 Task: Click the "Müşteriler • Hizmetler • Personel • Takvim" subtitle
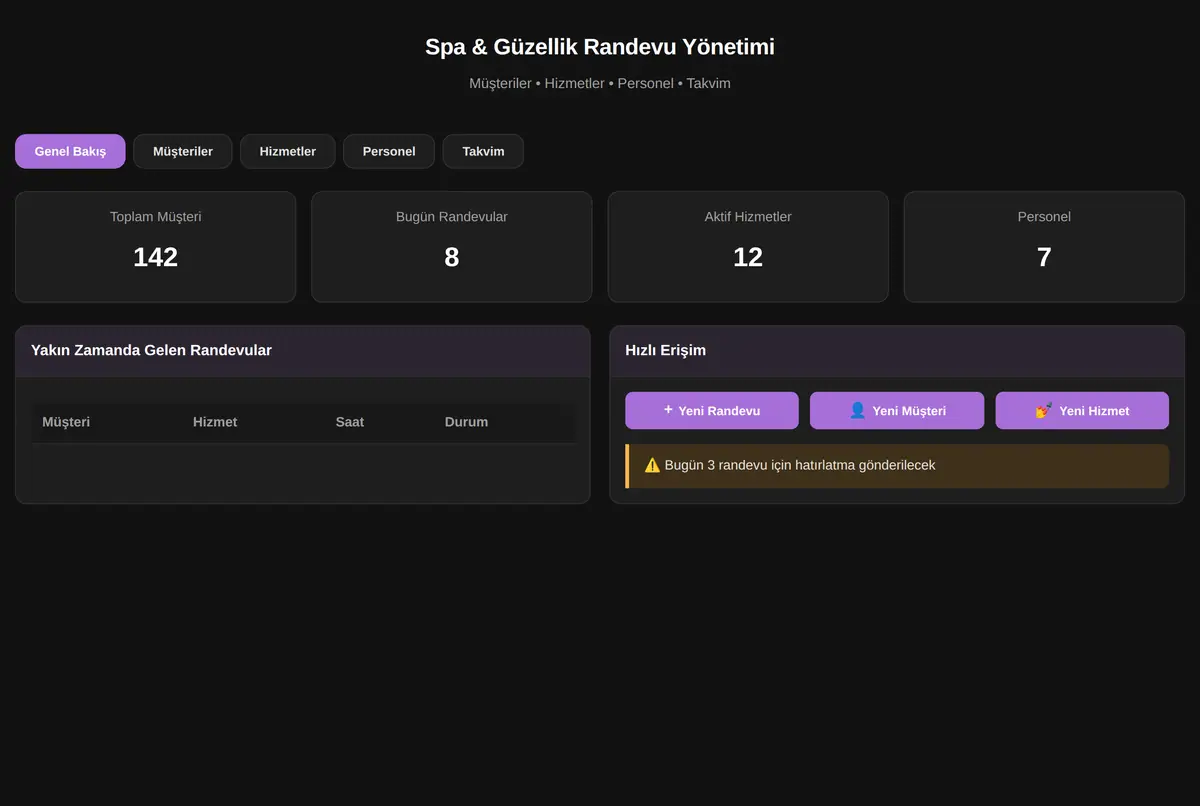point(600,83)
